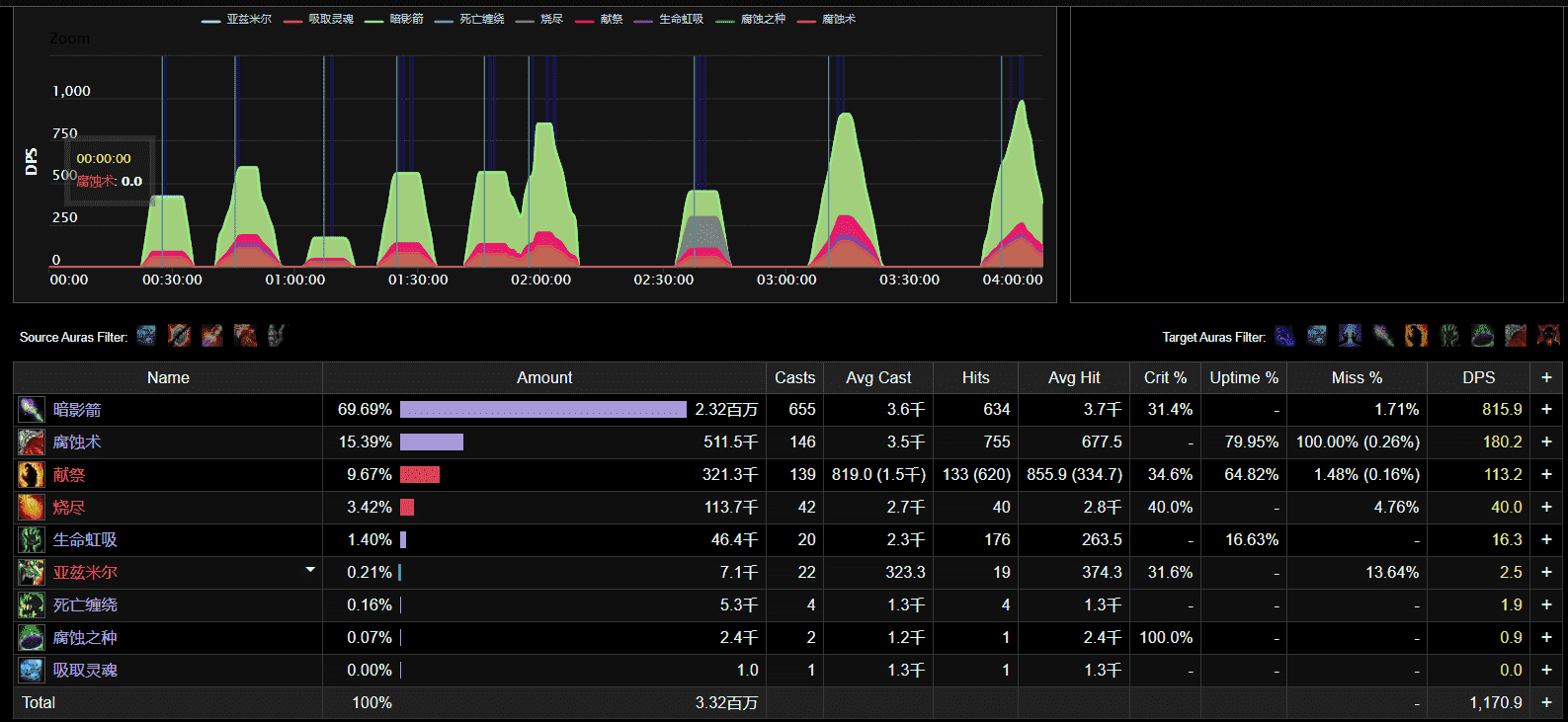Open the 腐蚀术 ability link

pos(77,442)
